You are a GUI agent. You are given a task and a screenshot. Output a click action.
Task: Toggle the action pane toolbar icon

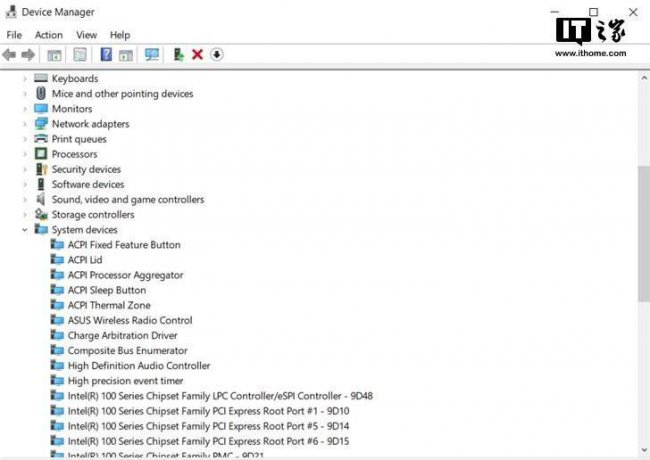pyautogui.click(x=126, y=55)
